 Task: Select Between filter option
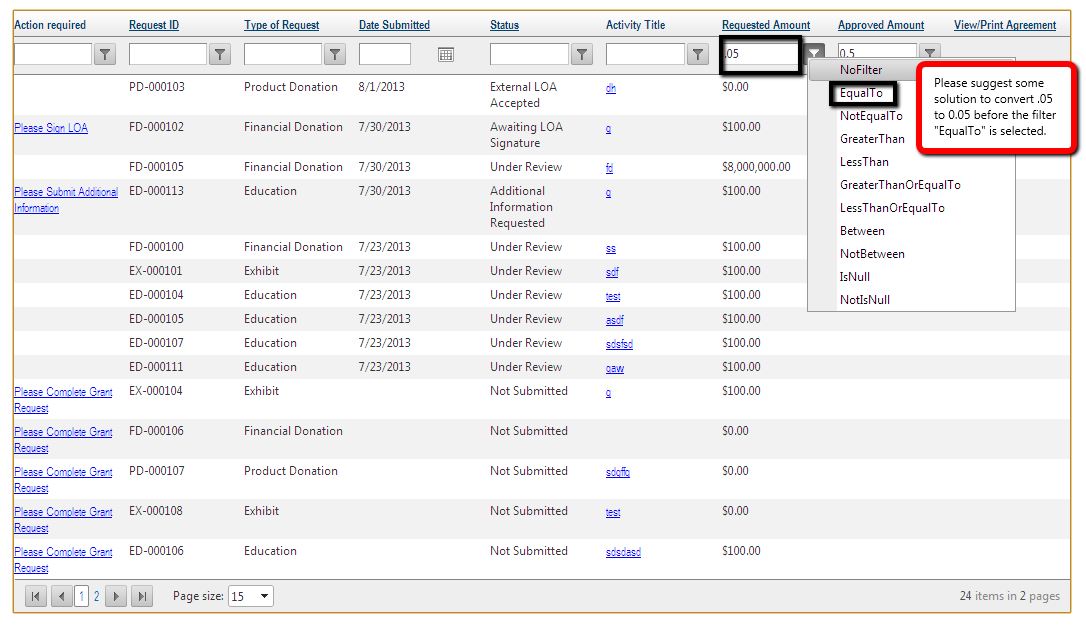pyautogui.click(x=862, y=231)
